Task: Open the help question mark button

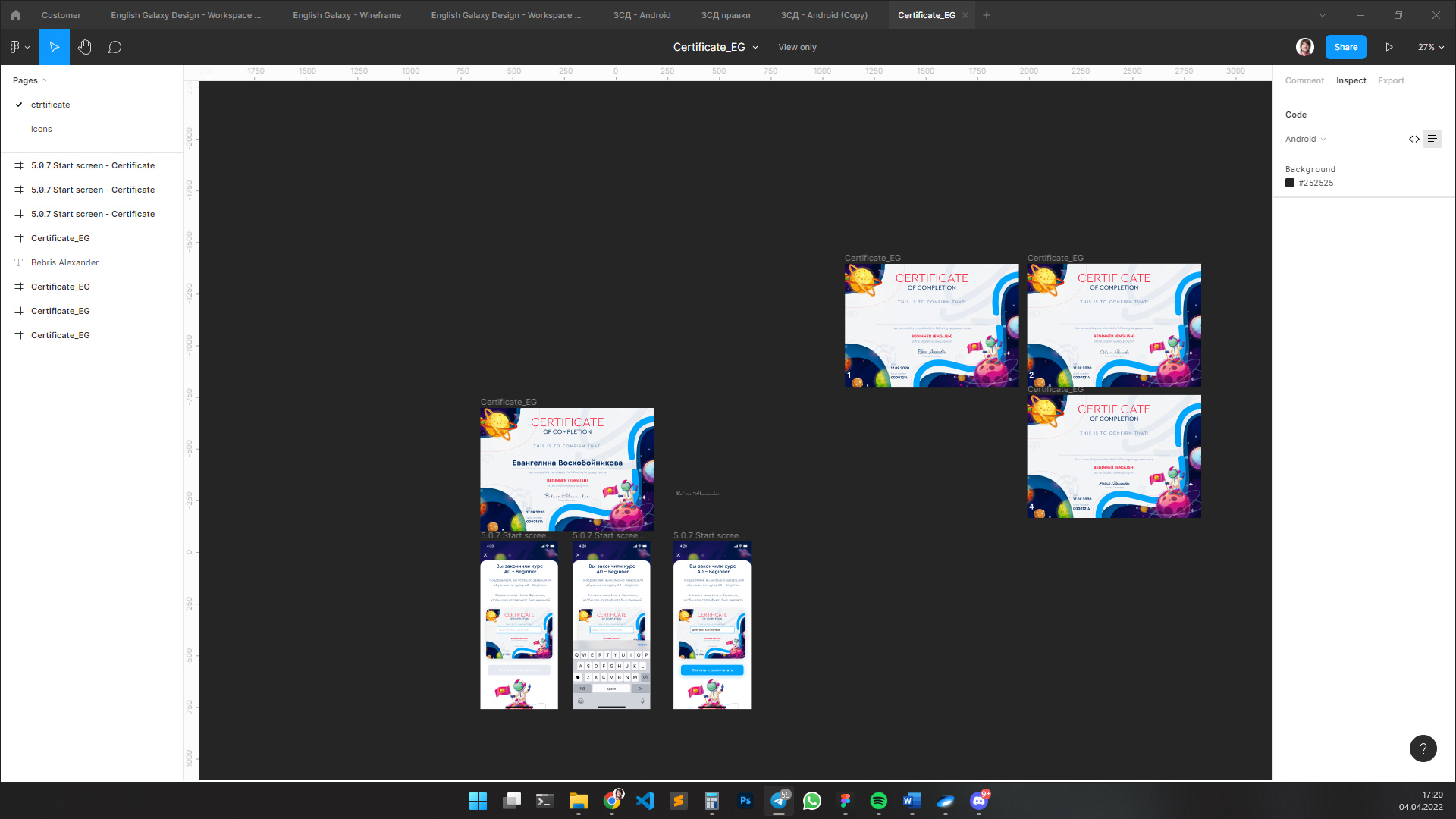Action: [1423, 748]
